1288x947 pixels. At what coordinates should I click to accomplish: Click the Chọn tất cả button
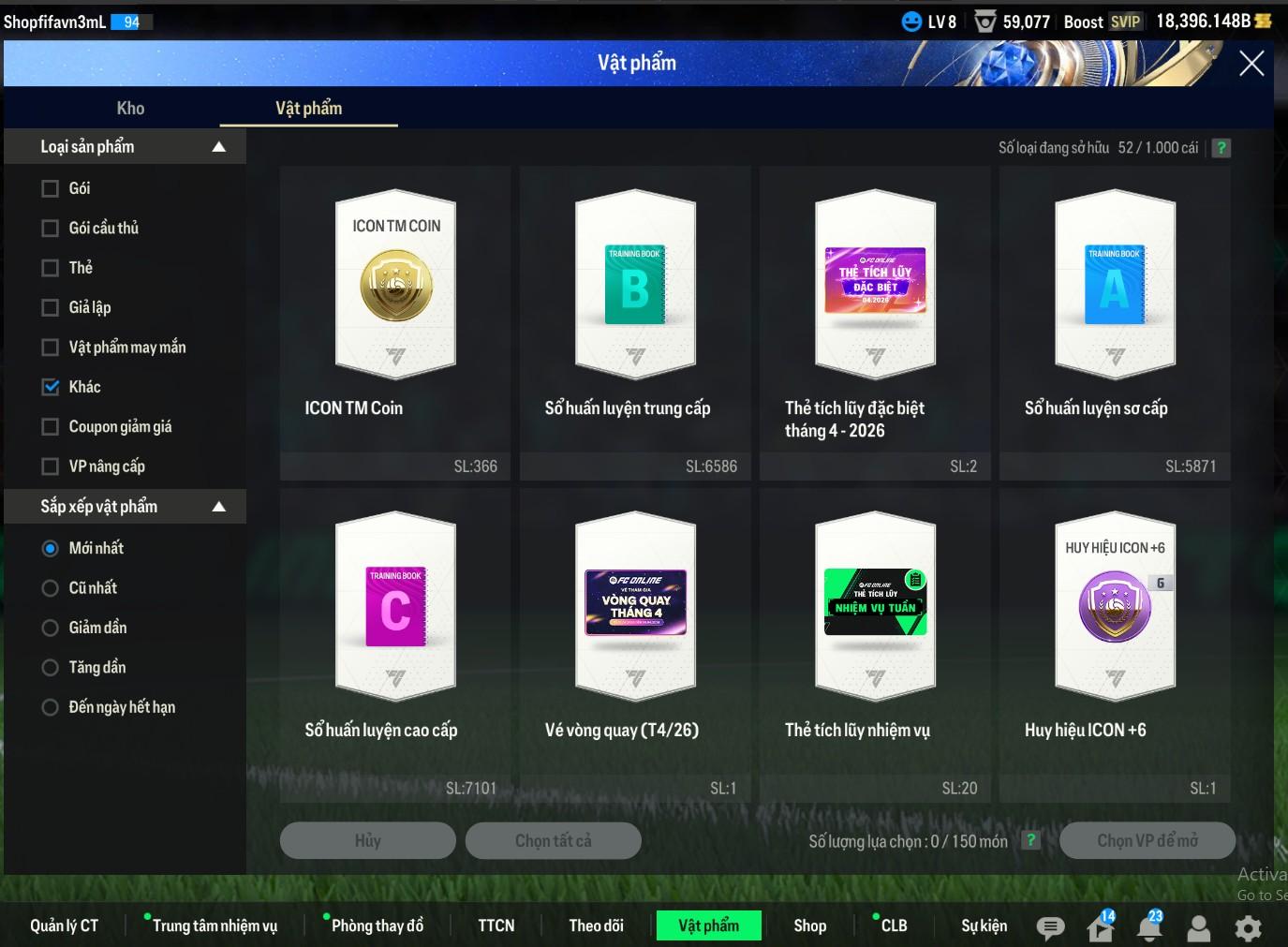pos(553,840)
